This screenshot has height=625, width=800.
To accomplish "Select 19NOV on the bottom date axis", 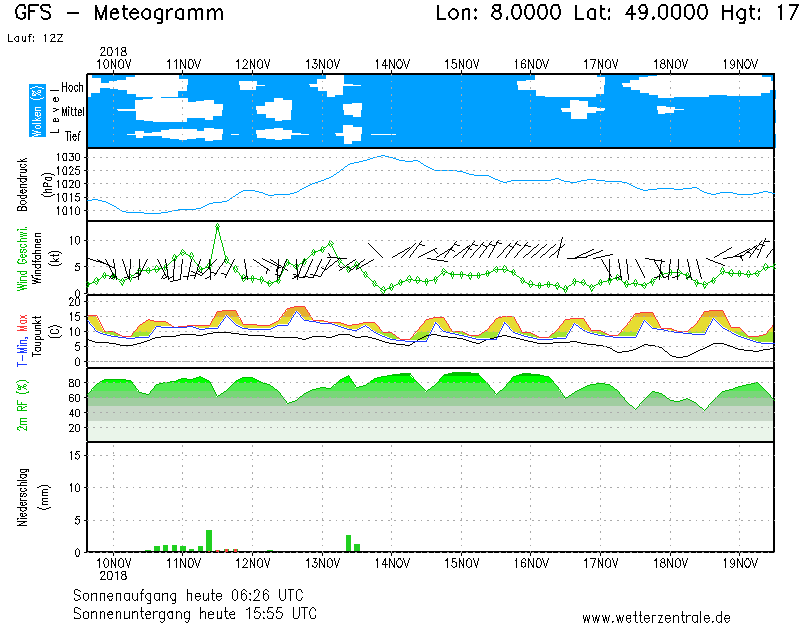I will coord(739,563).
